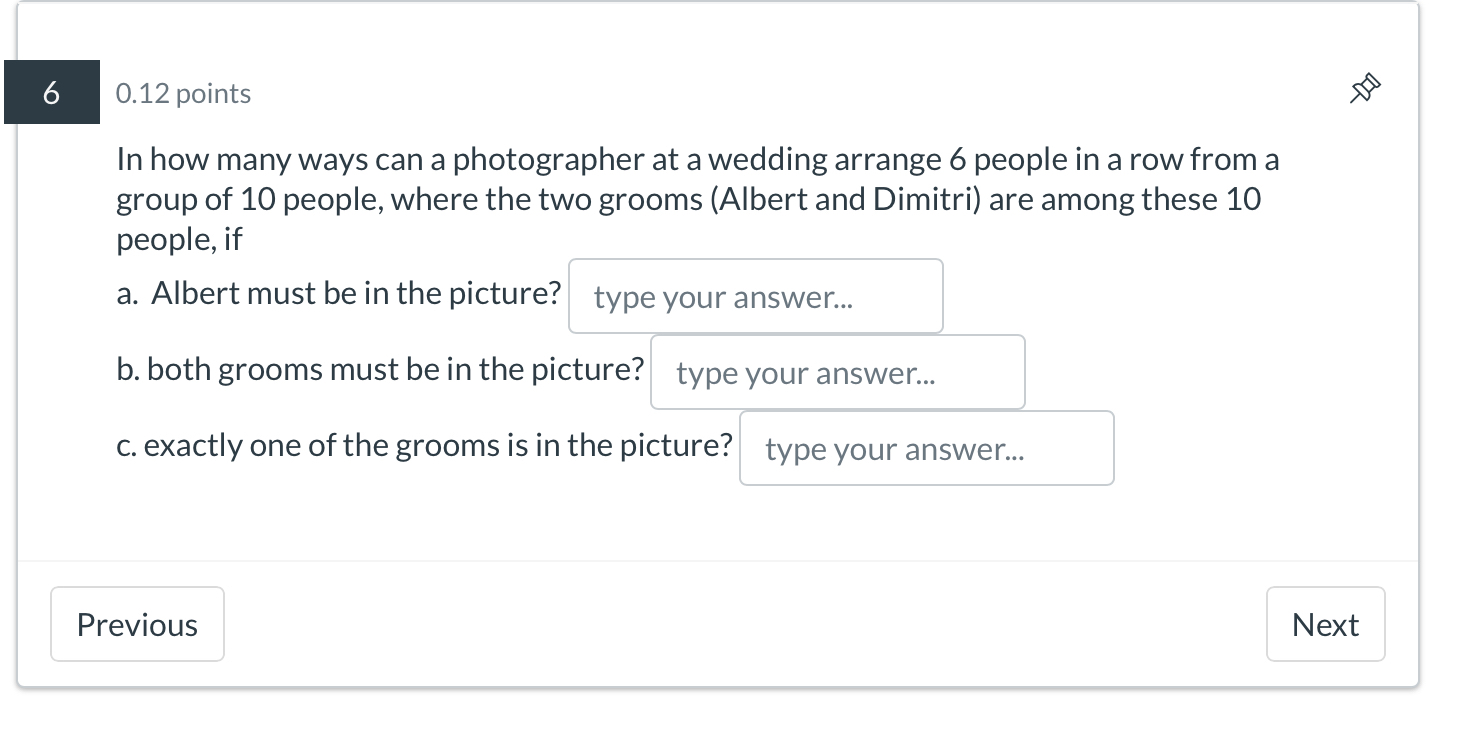The width and height of the screenshot is (1468, 752).
Task: Click the "c. exactly one of the grooms" label
Action: tap(425, 446)
